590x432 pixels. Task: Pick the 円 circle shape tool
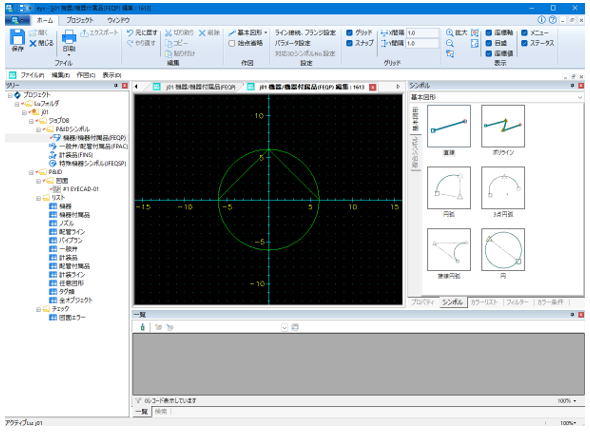tap(503, 249)
